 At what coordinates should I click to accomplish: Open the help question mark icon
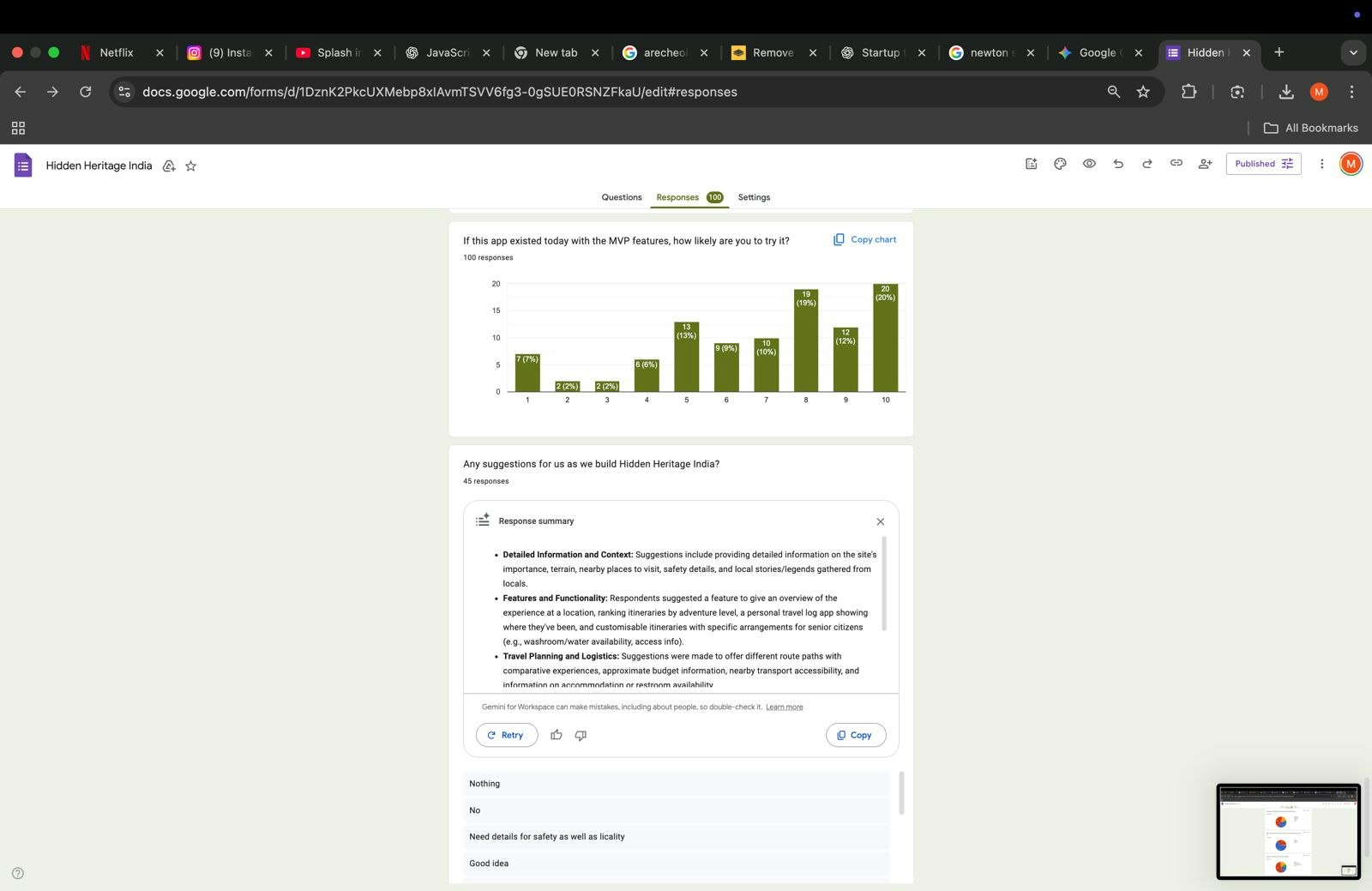pyautogui.click(x=18, y=873)
